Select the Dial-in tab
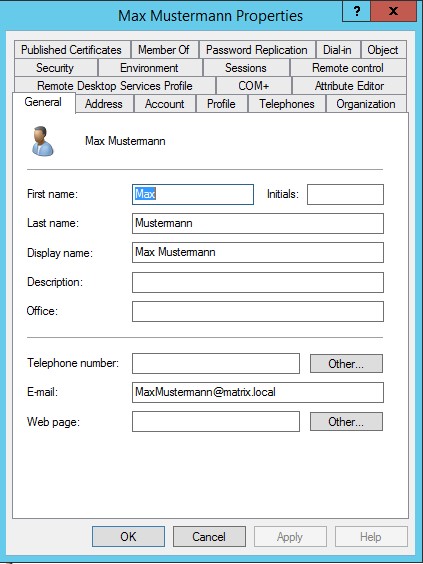 [x=337, y=50]
